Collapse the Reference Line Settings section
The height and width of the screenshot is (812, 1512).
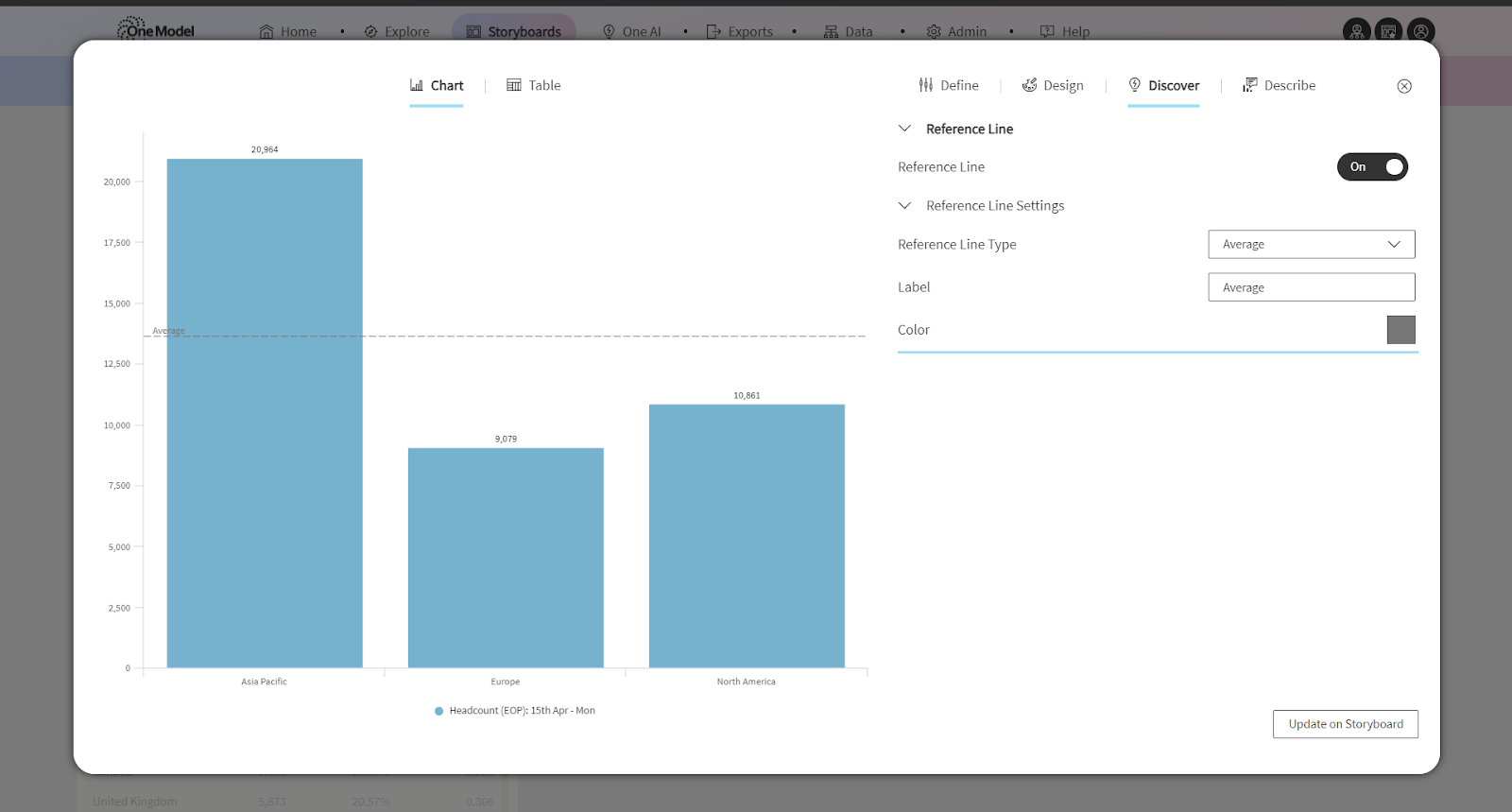click(x=904, y=205)
